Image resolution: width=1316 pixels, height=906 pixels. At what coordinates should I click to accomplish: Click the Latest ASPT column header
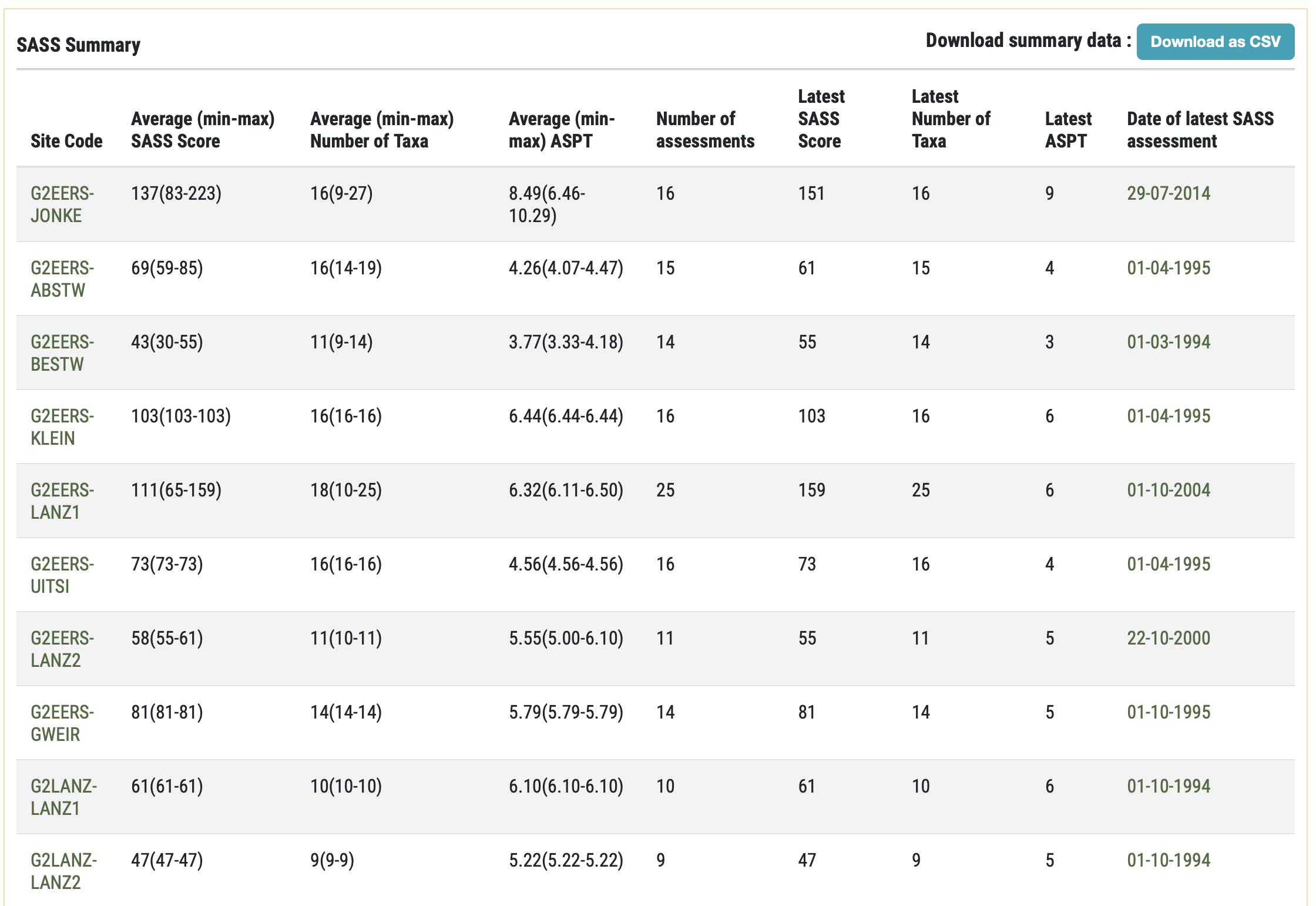1068,130
